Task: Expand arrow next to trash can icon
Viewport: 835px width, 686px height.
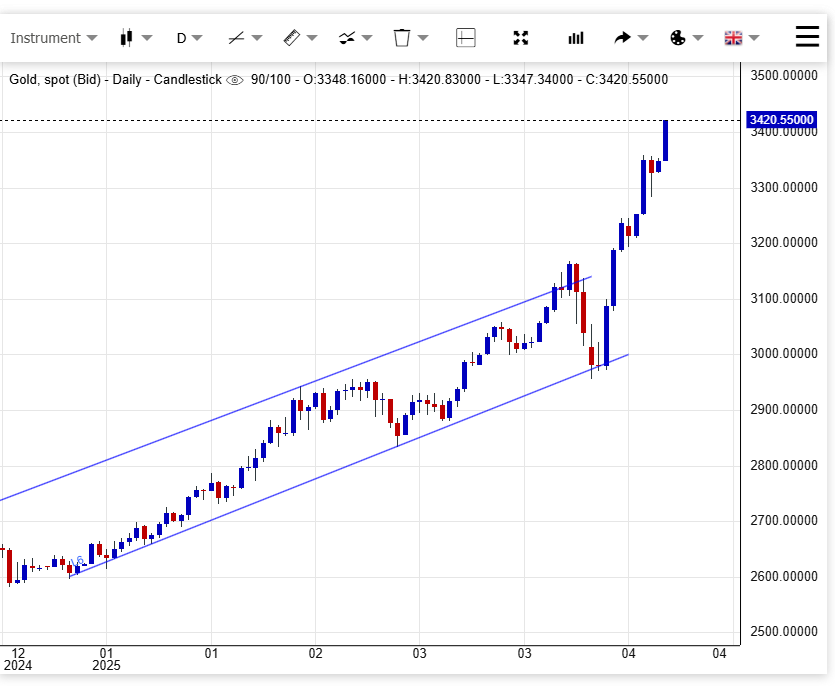Action: pos(423,38)
